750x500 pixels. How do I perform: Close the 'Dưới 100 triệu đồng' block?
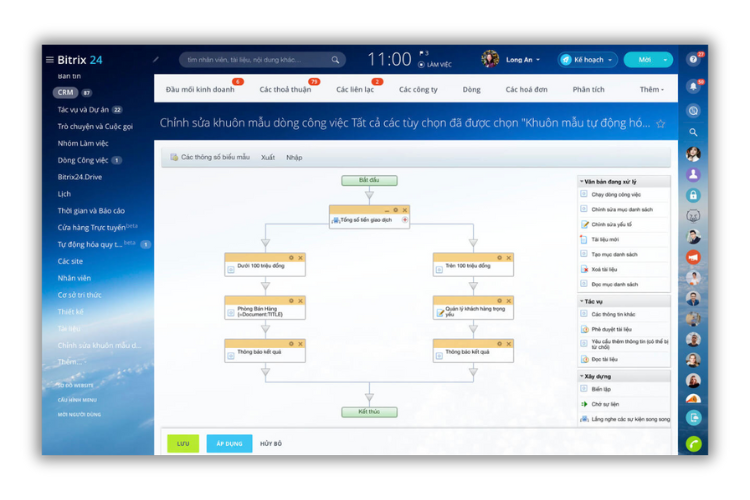(300, 258)
